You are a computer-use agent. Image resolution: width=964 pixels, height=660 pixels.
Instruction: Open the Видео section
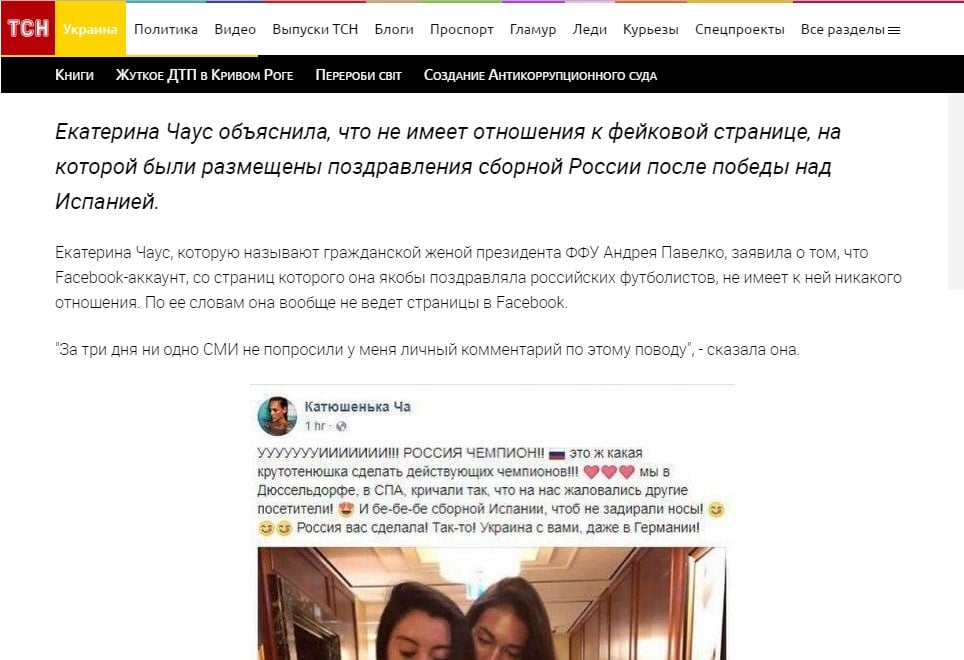coord(235,29)
